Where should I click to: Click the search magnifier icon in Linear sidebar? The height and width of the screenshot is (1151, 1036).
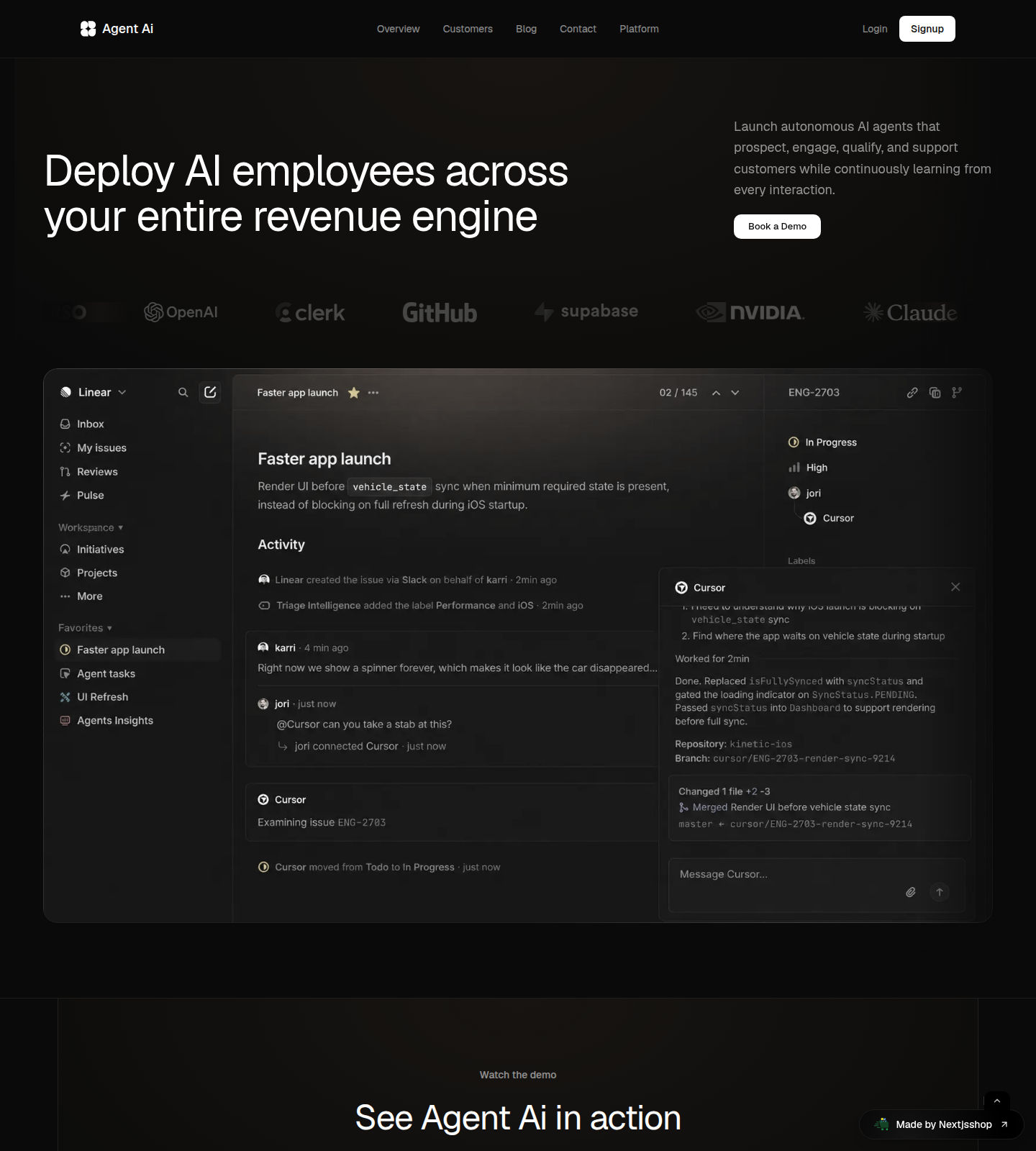(x=183, y=392)
